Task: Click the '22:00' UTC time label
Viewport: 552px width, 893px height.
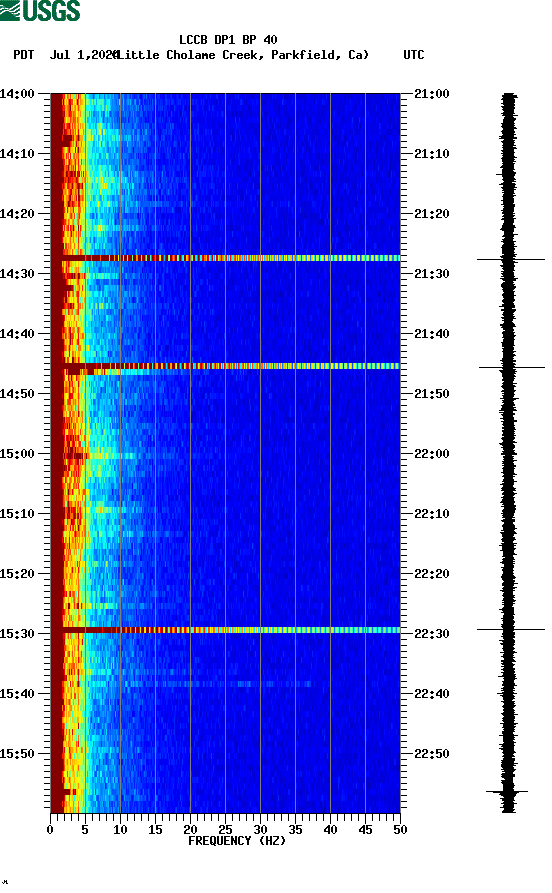Action: tap(432, 454)
